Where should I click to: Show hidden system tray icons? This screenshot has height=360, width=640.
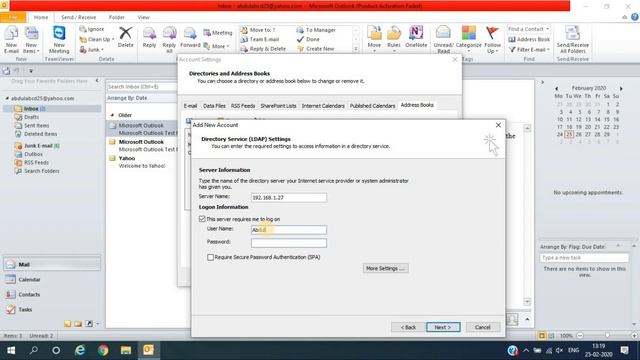pos(526,350)
